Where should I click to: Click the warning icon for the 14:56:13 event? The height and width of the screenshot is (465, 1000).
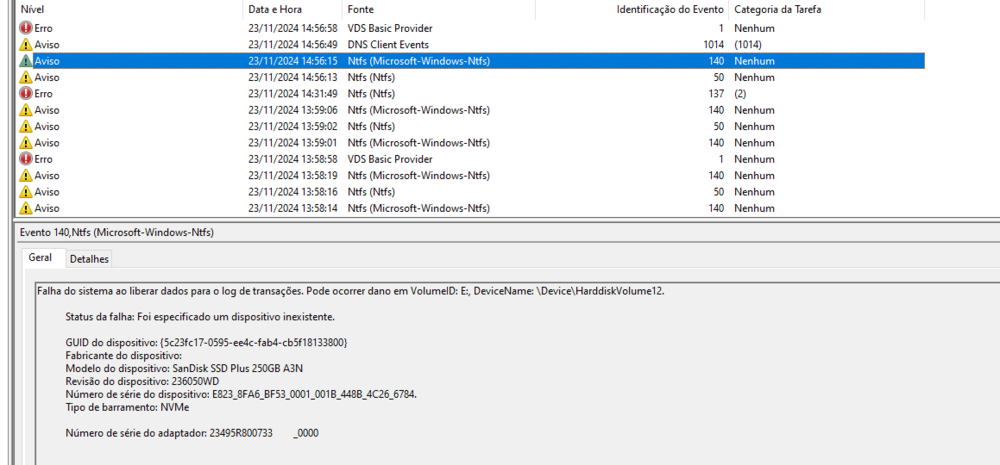26,77
